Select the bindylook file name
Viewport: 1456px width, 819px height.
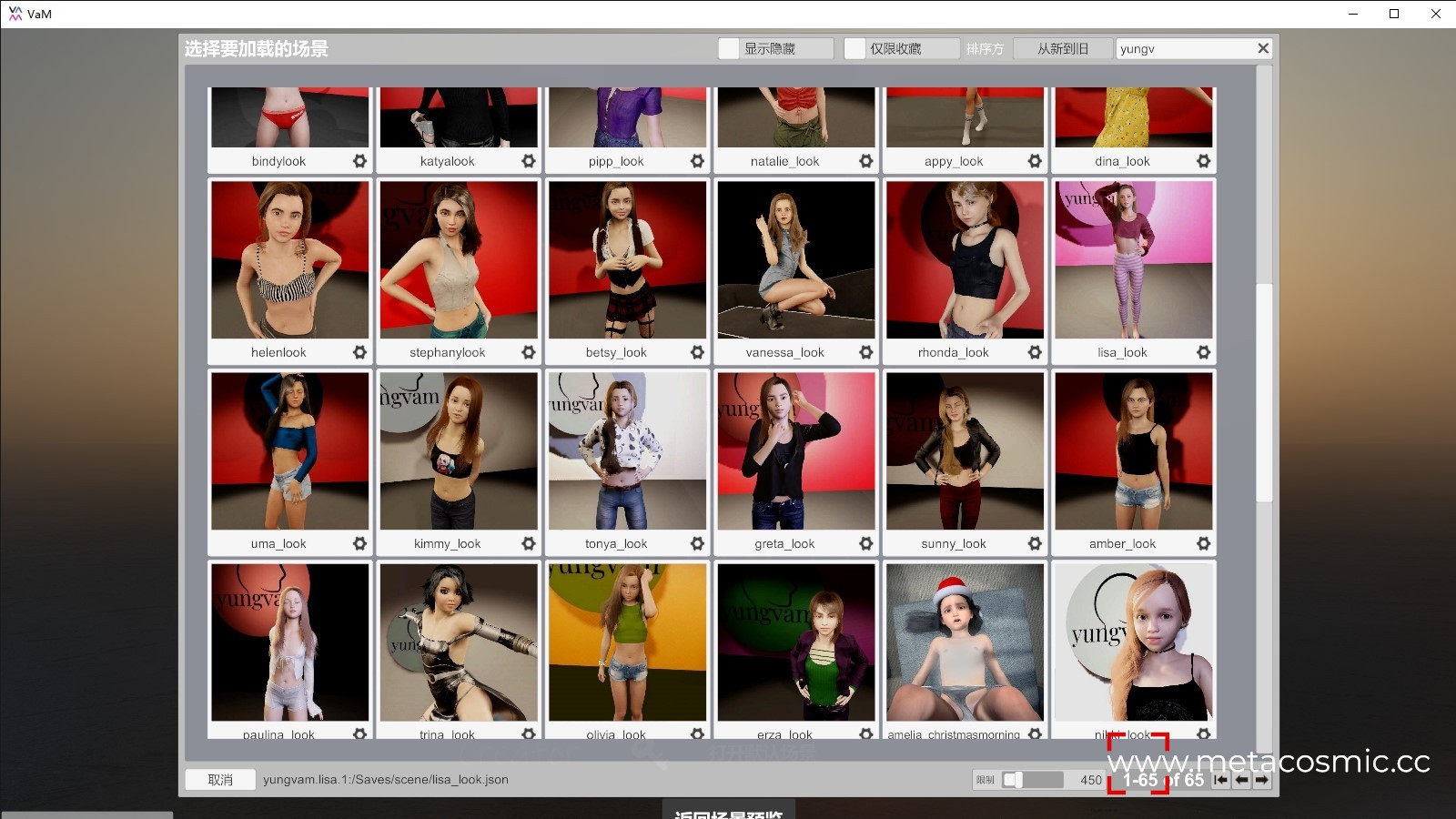(278, 161)
